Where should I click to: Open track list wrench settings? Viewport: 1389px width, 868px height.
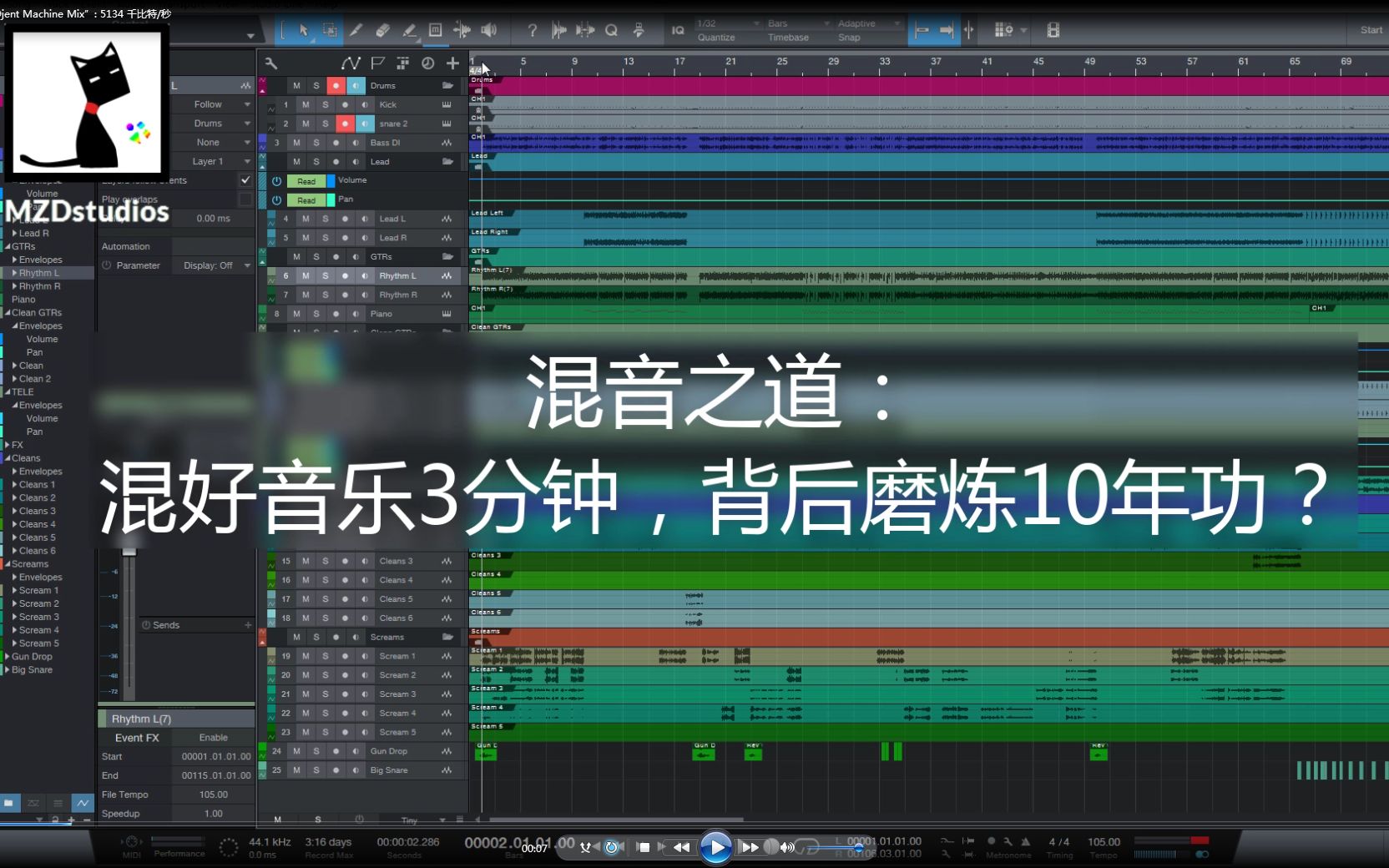pyautogui.click(x=270, y=63)
